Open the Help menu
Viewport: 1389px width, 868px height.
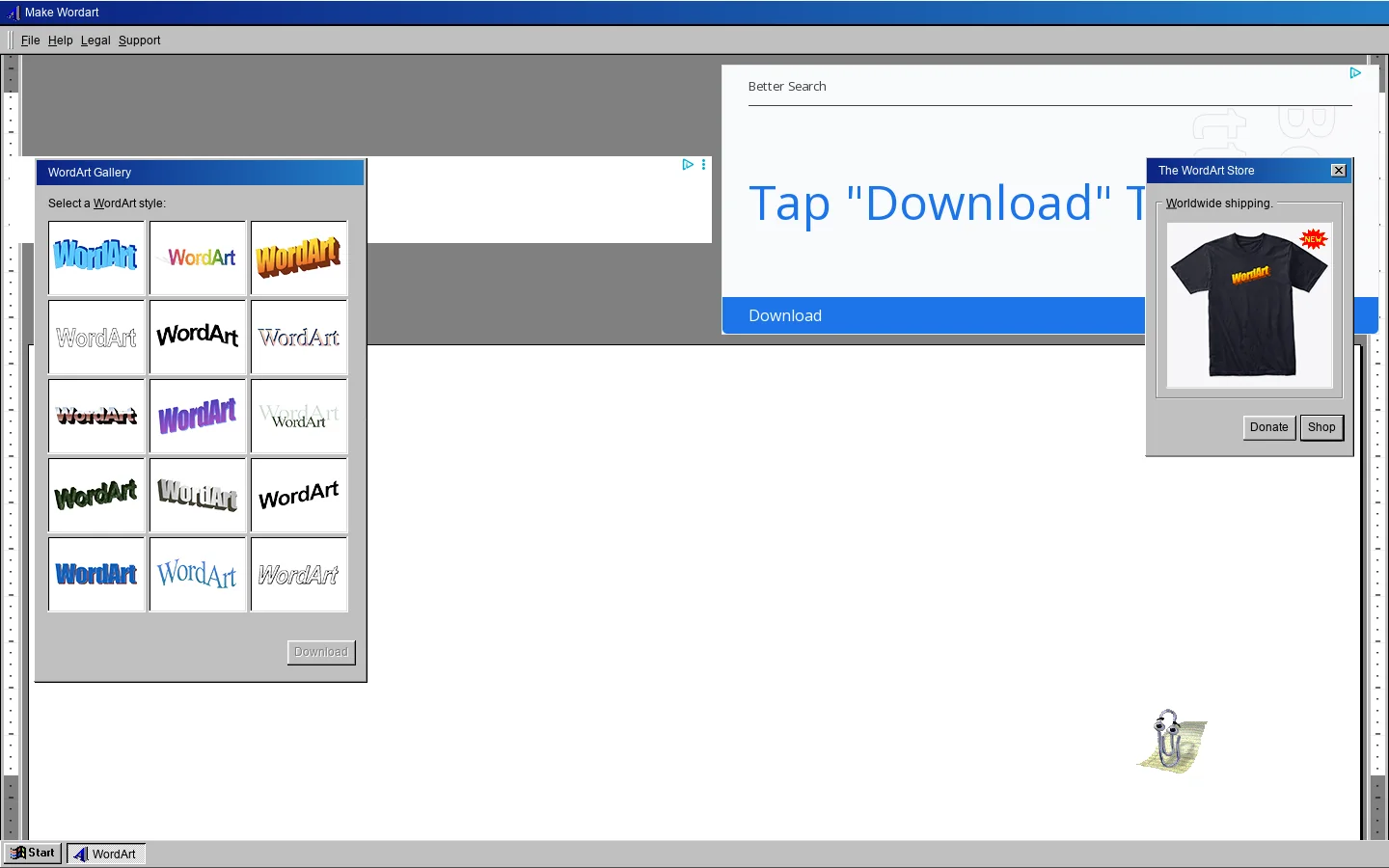pyautogui.click(x=61, y=41)
